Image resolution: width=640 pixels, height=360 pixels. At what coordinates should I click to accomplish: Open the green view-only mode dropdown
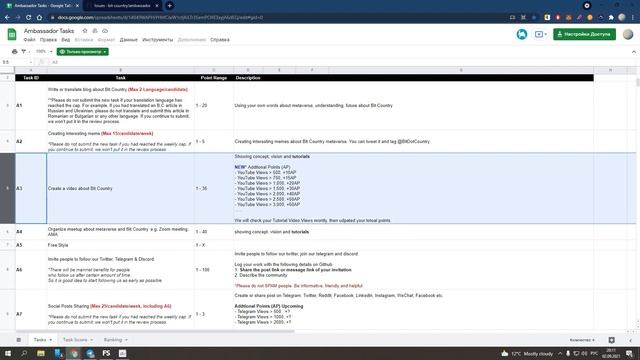(82, 52)
